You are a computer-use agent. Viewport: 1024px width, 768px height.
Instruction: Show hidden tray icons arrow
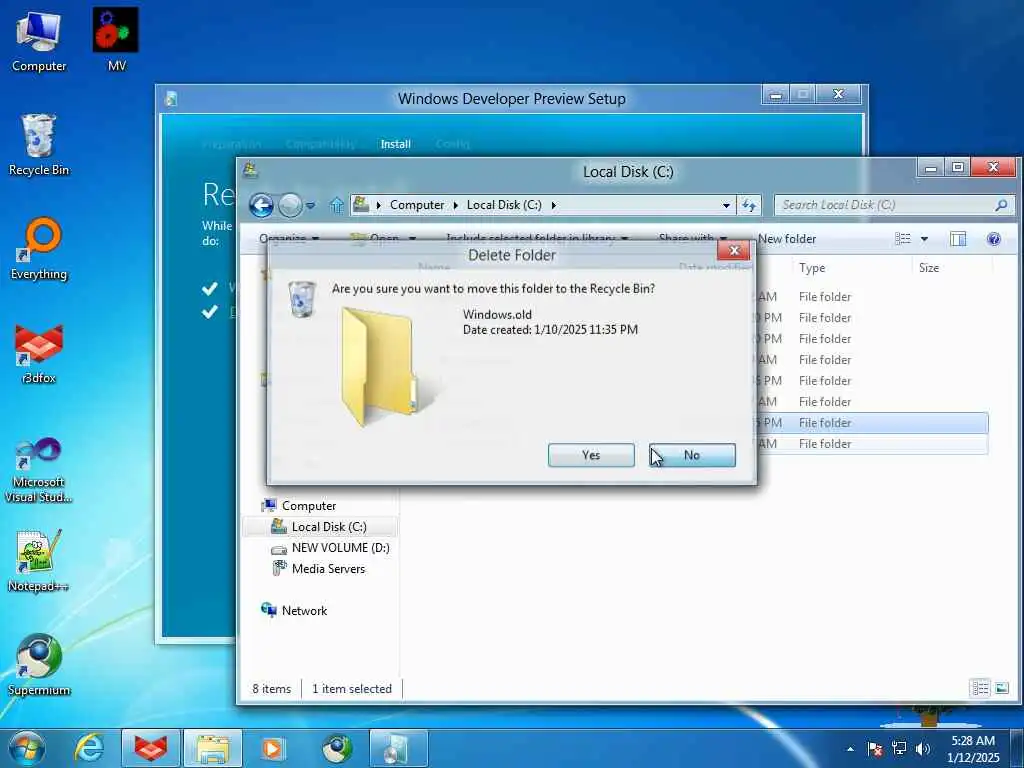coord(850,749)
